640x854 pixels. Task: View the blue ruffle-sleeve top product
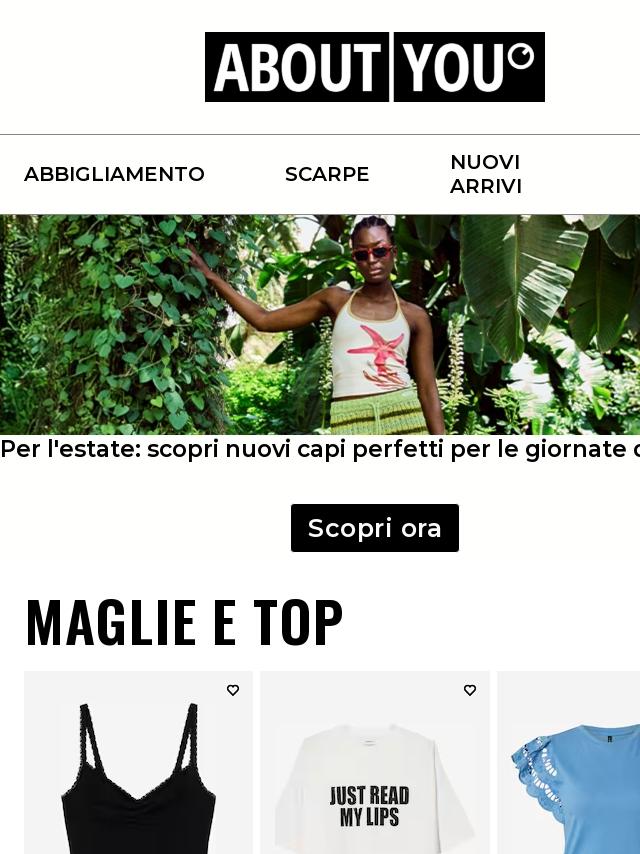(569, 762)
